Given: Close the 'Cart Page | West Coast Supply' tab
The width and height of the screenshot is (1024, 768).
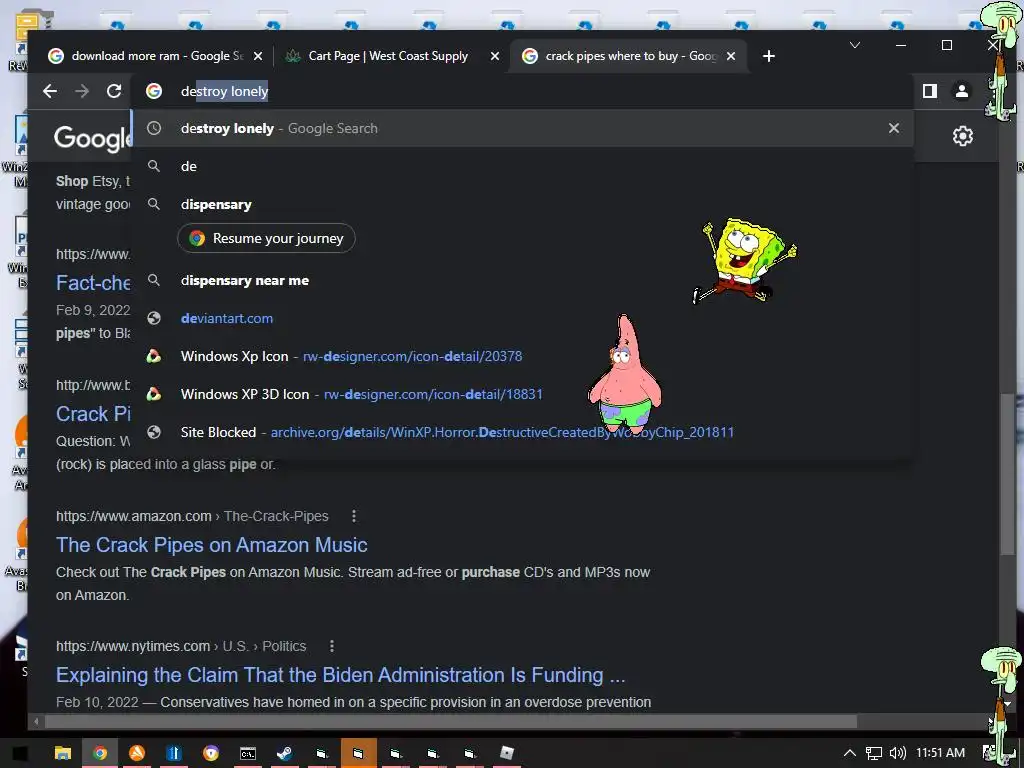Looking at the screenshot, I should pos(494,56).
